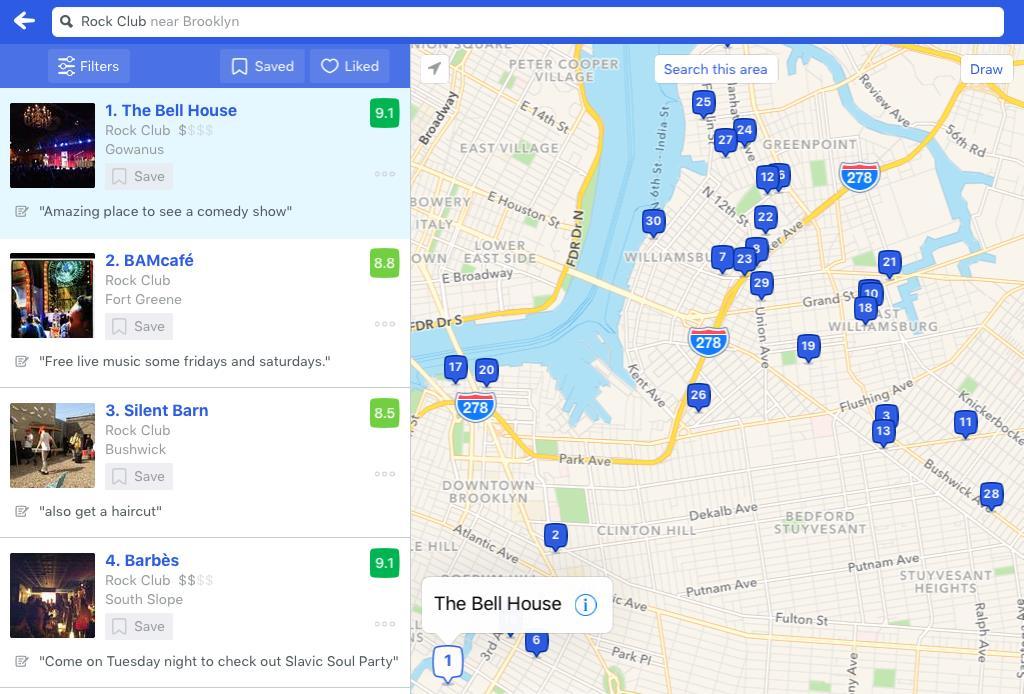The height and width of the screenshot is (694, 1024).
Task: Open more options for The Bell House
Action: [x=385, y=174]
